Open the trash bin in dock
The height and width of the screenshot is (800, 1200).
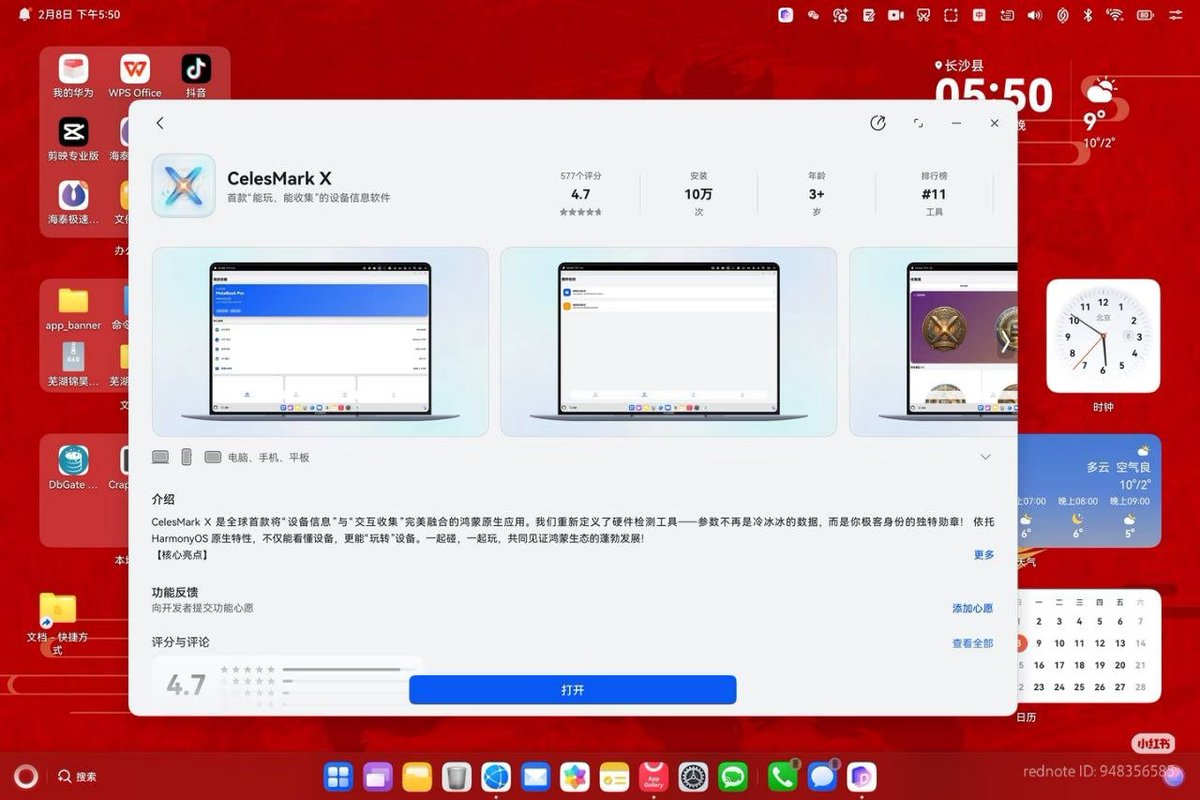click(456, 776)
